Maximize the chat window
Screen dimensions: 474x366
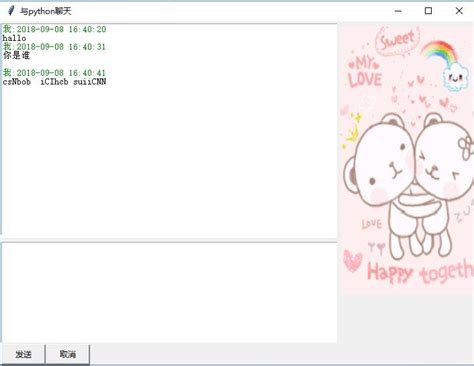[428, 11]
